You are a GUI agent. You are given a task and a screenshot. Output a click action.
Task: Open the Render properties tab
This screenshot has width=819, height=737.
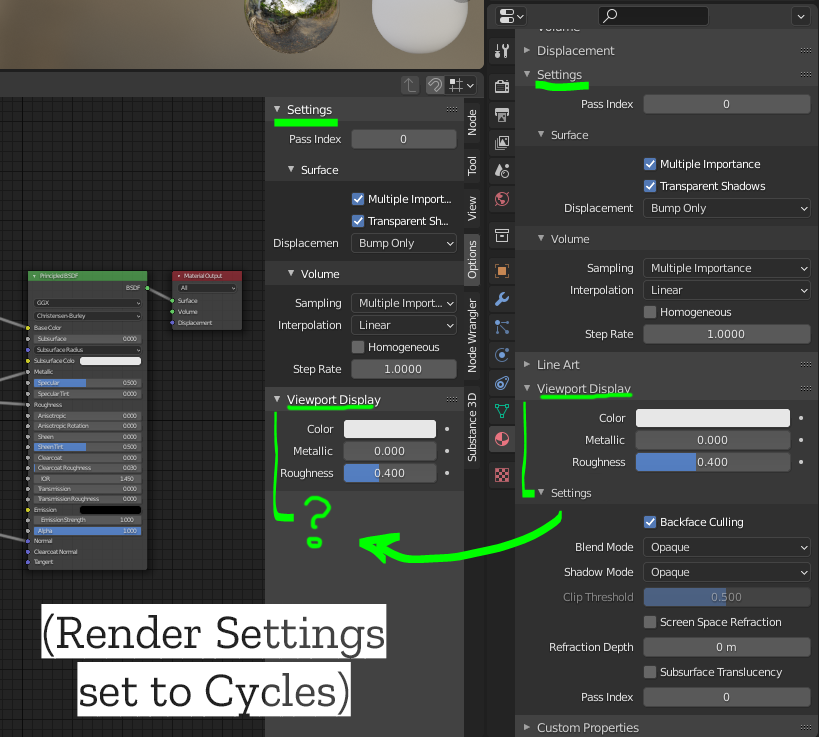pyautogui.click(x=502, y=86)
